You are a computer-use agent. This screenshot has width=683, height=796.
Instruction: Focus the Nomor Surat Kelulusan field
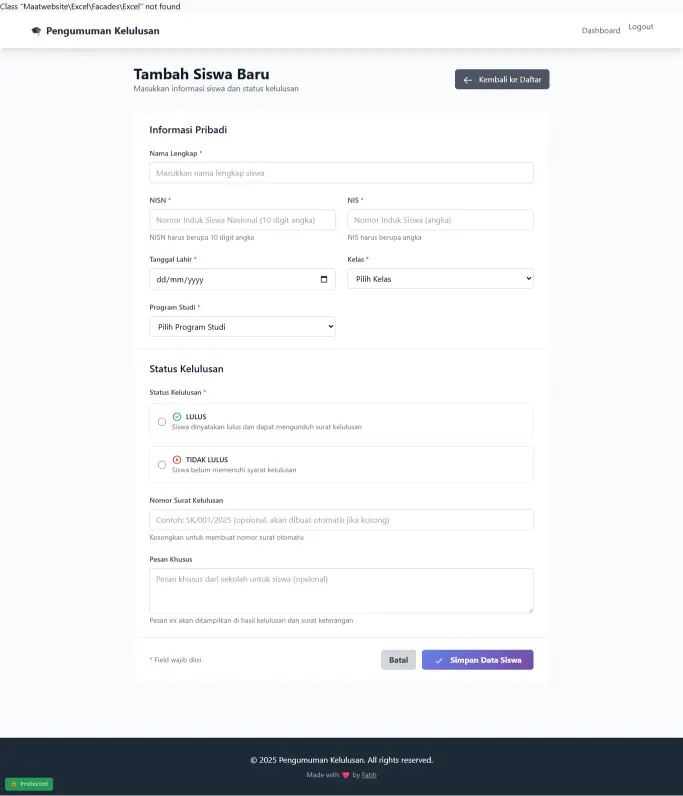point(341,520)
